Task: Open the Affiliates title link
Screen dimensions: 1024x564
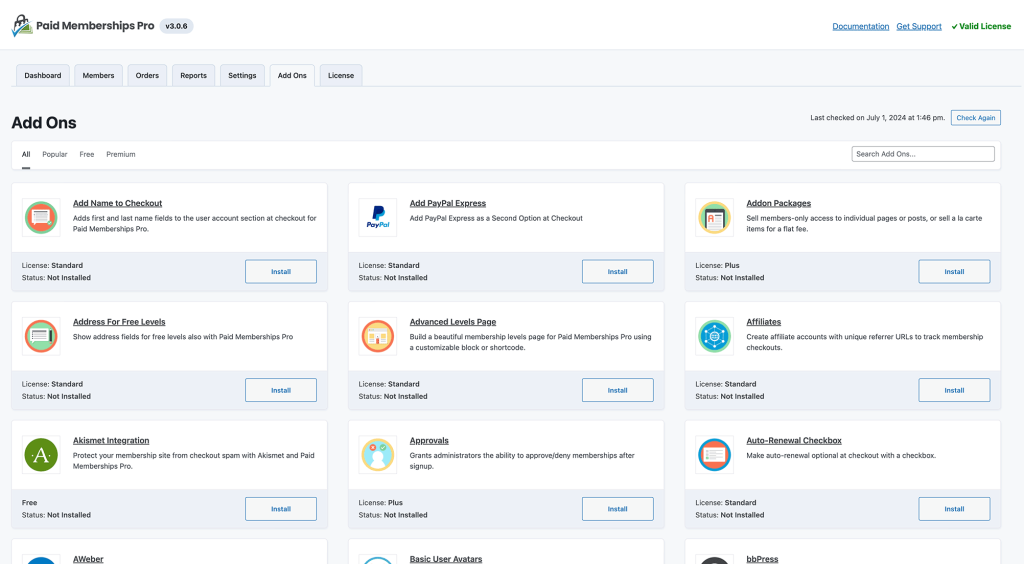Action: (x=763, y=322)
